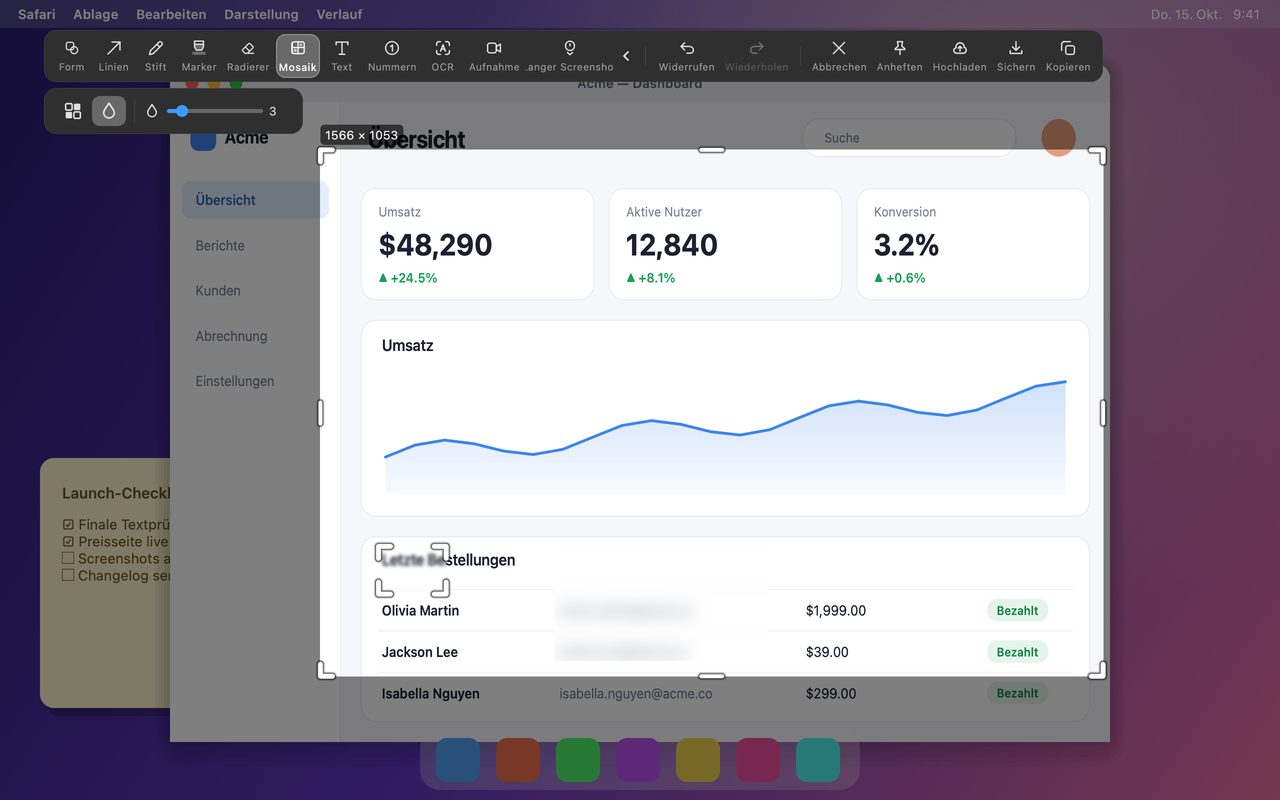
Task: Open the Aufnahme recording option
Action: coord(494,56)
